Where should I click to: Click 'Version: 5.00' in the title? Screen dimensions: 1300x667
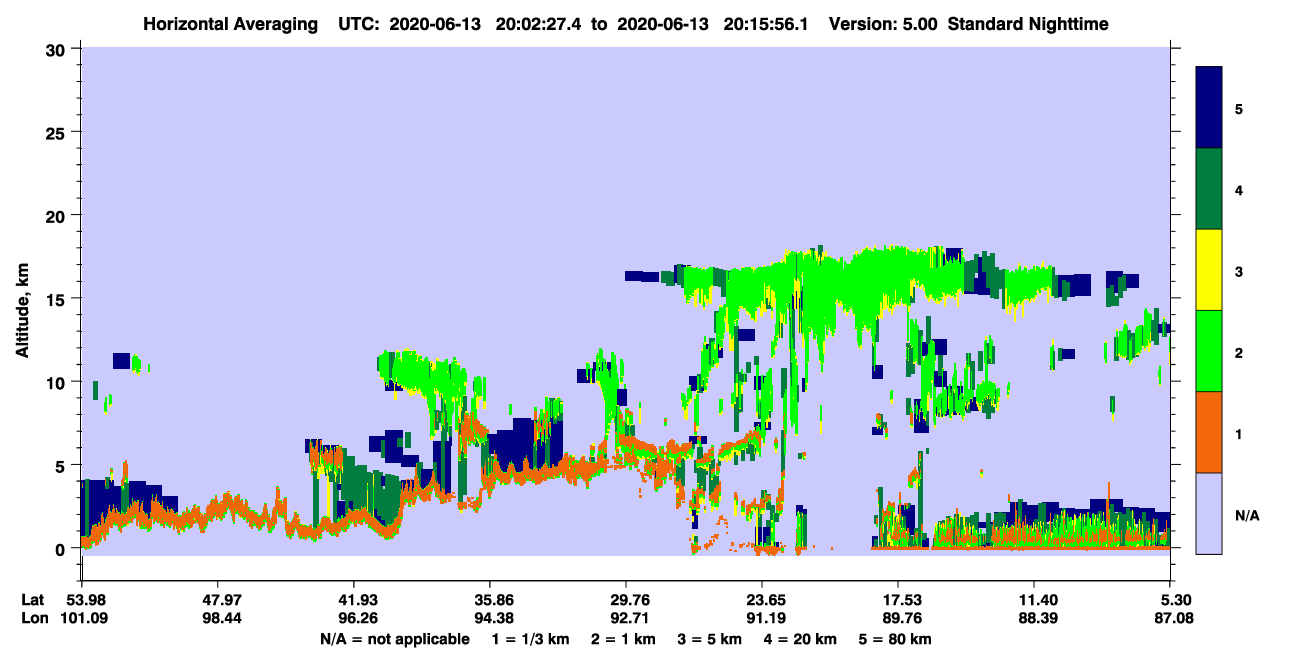coord(883,23)
